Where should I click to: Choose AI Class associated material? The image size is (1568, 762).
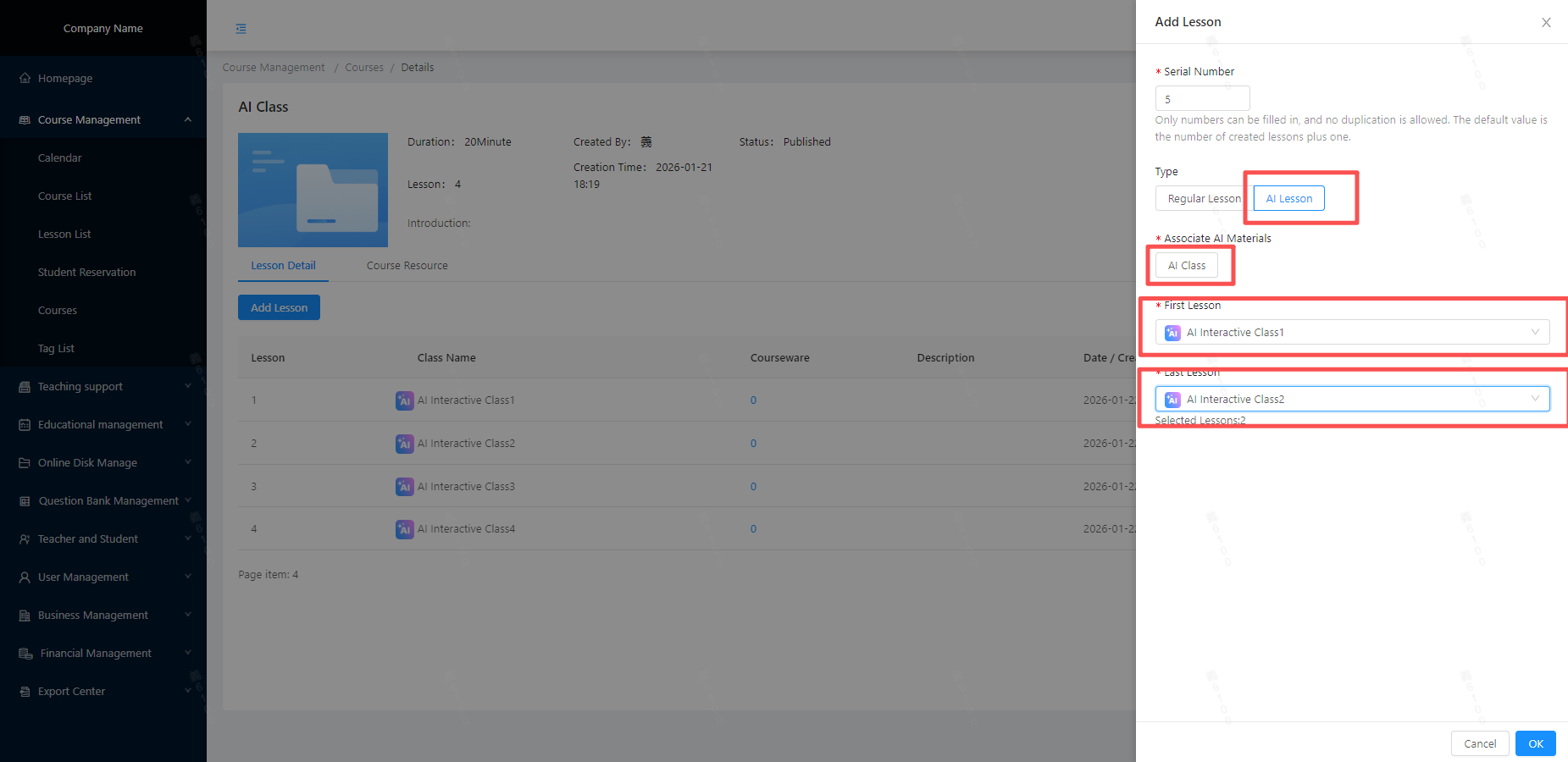click(x=1186, y=266)
